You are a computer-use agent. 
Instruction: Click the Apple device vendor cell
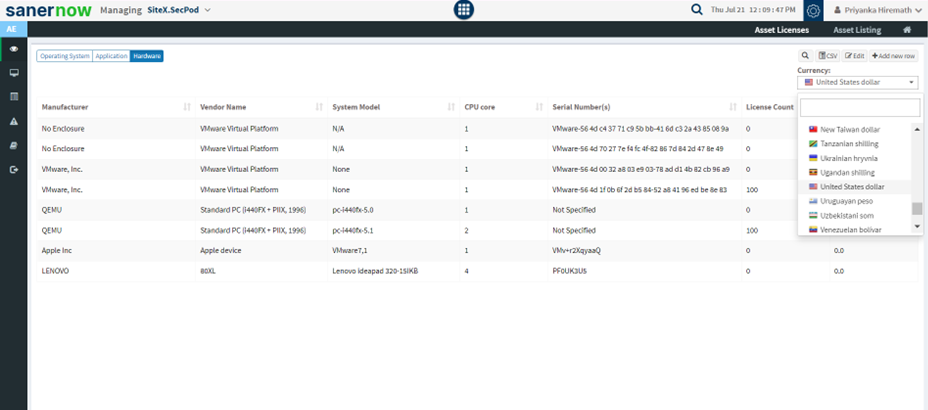coord(261,250)
